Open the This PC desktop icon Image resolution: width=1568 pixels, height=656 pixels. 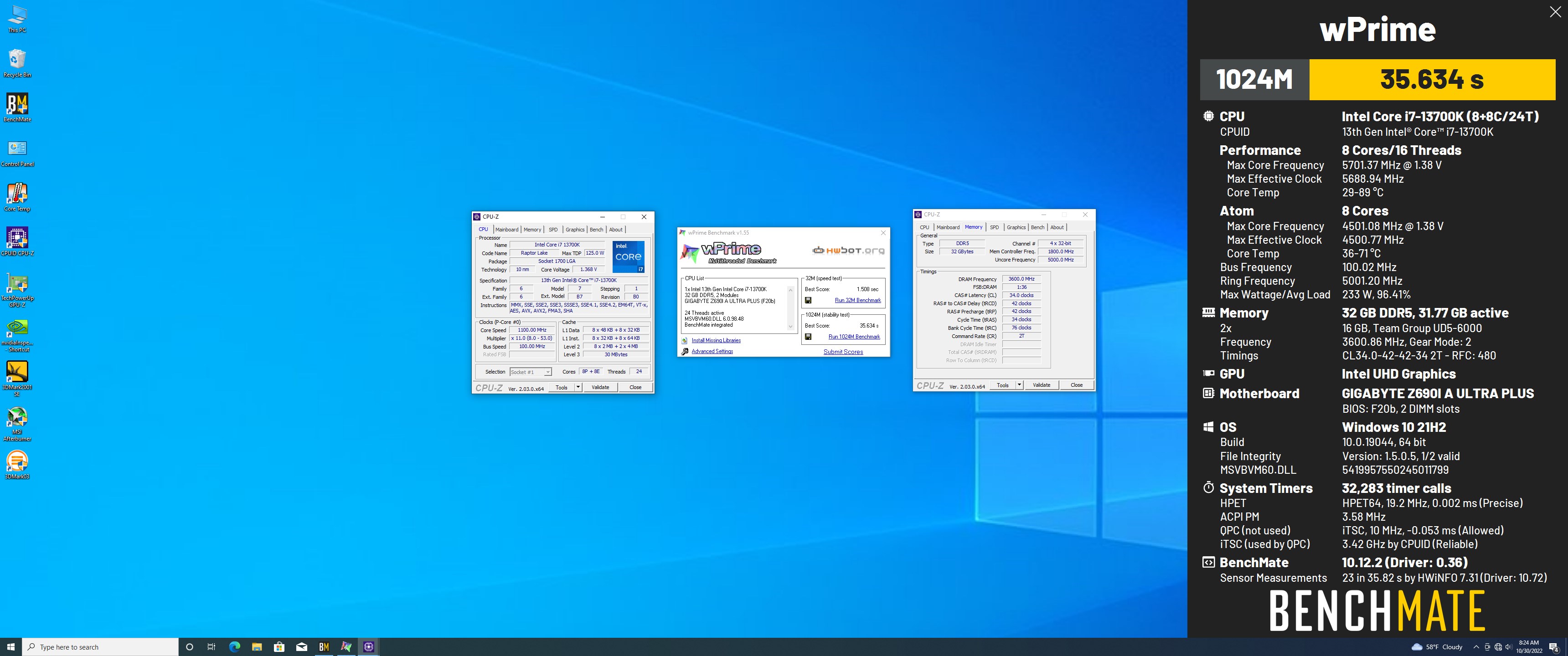click(17, 18)
